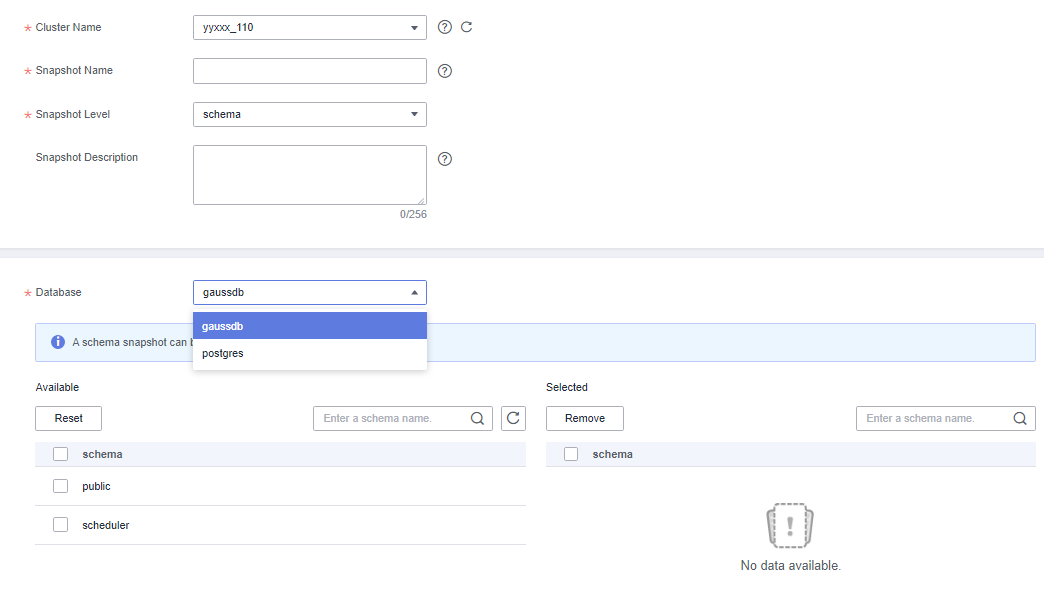
Task: Click the search icon in Selected schema search
Action: [1020, 419]
